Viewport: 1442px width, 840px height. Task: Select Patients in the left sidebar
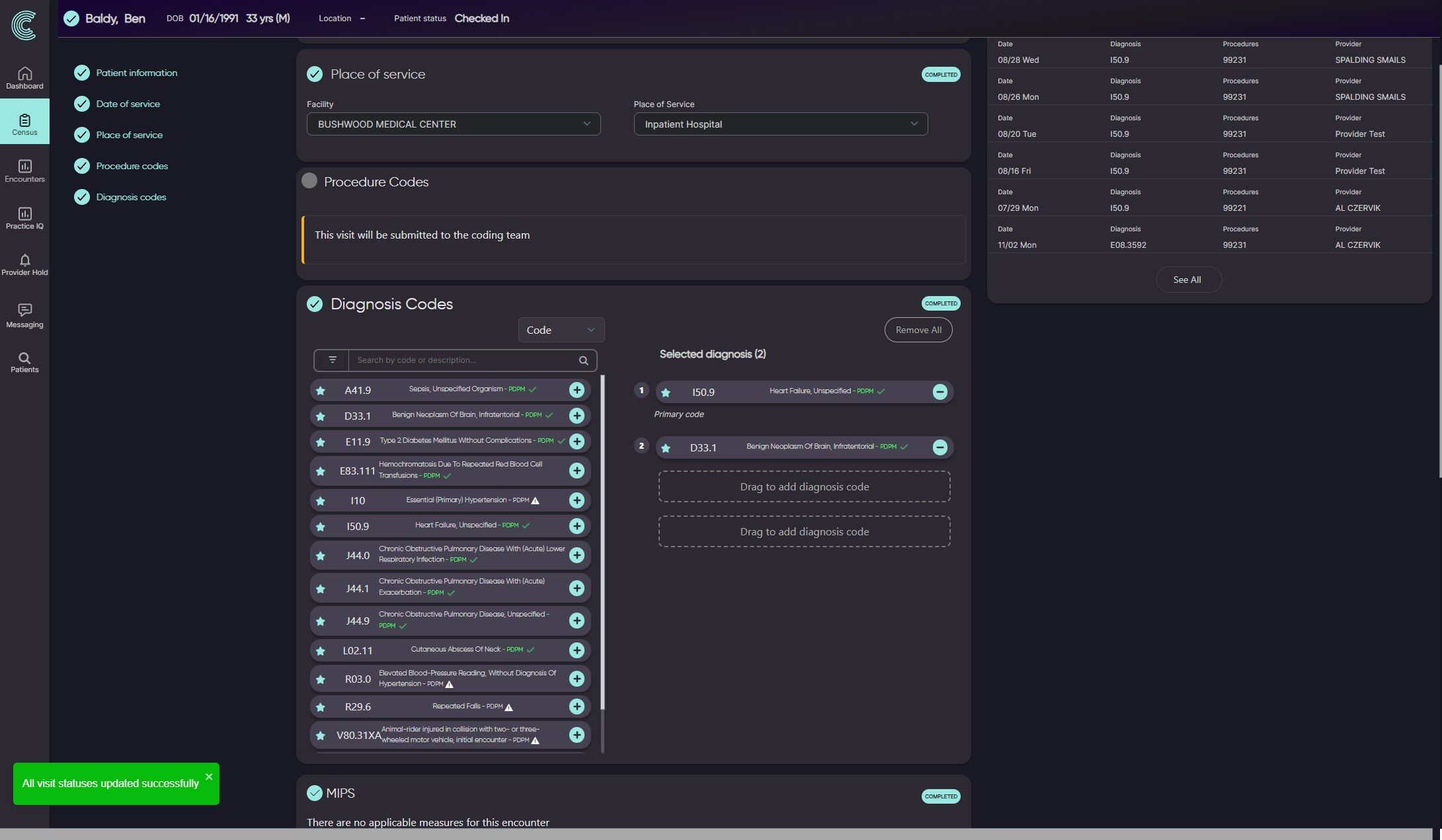[x=24, y=362]
